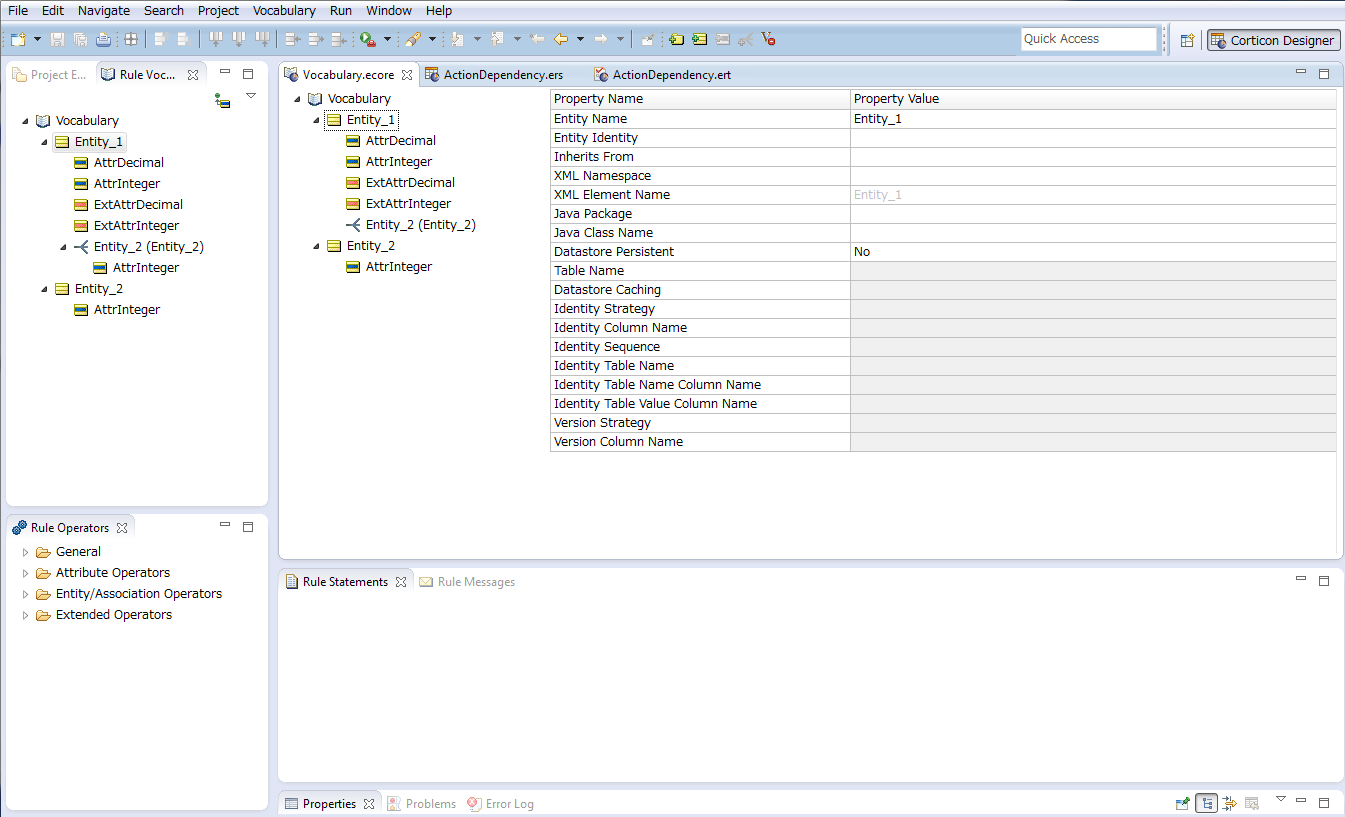
Task: Click the Corticon Designer perspective button
Action: coord(1272,40)
